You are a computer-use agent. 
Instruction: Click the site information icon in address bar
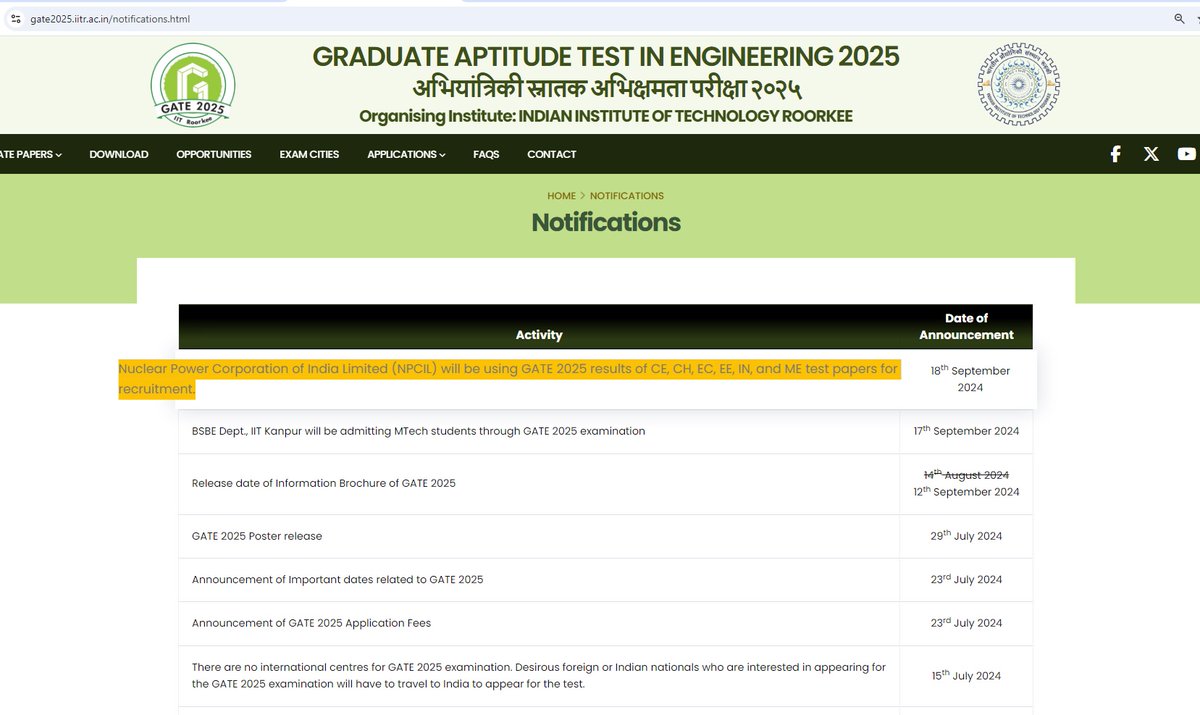click(x=15, y=19)
